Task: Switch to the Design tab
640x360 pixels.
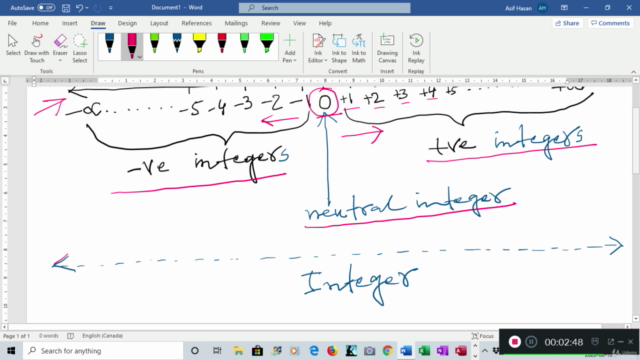Action: 127,23
